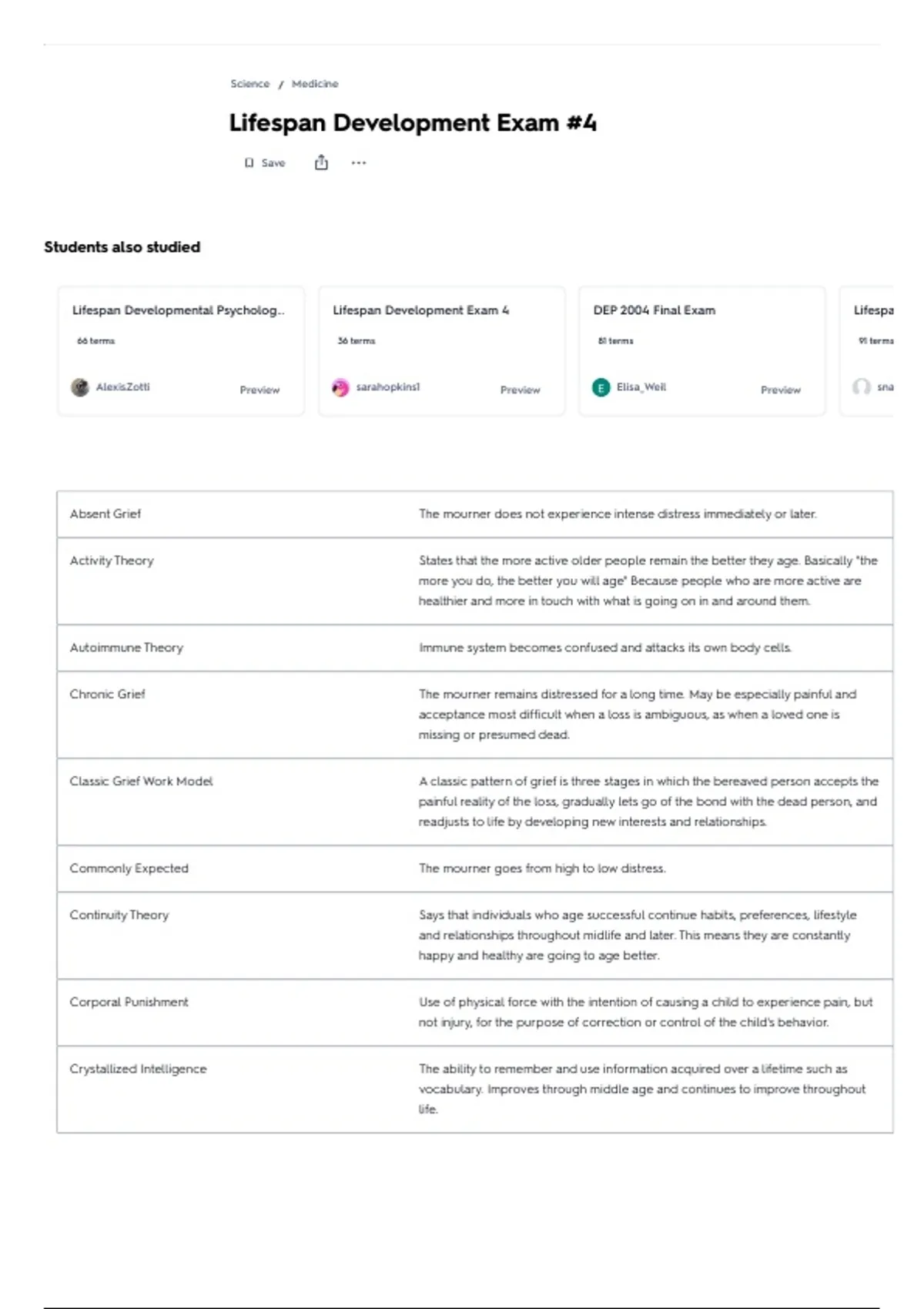Click the share icon below the title
The width and height of the screenshot is (924, 1309).
click(321, 162)
